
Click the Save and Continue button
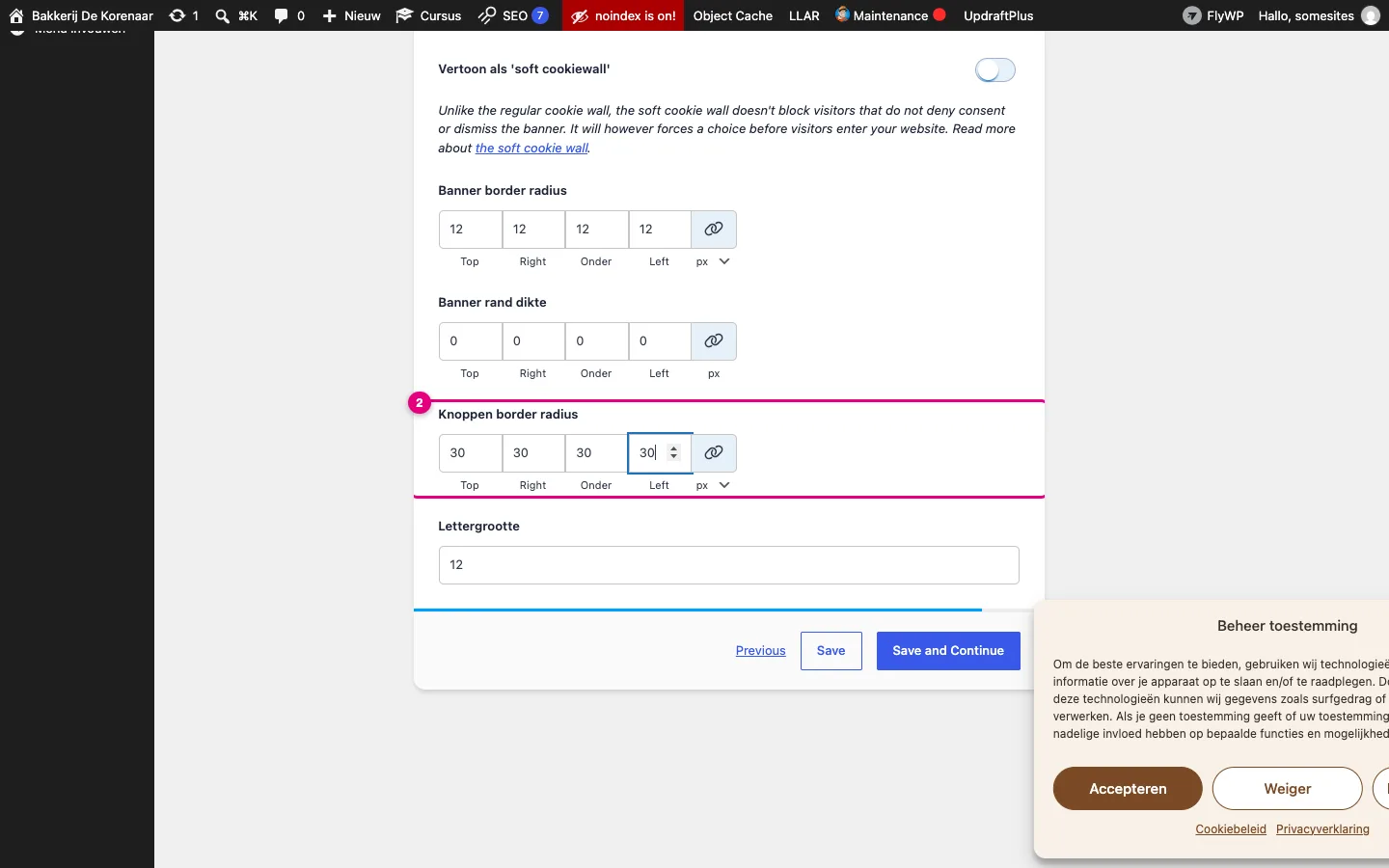click(x=948, y=651)
